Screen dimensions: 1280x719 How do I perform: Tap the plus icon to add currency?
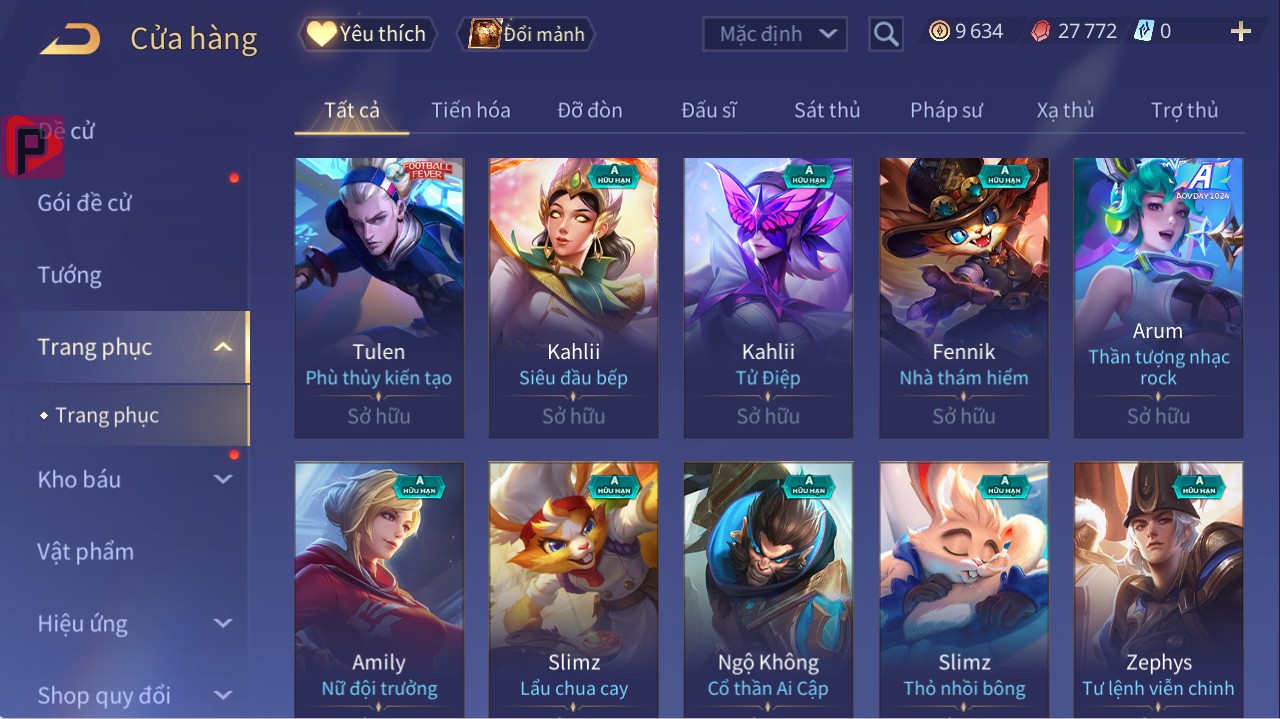pyautogui.click(x=1241, y=32)
